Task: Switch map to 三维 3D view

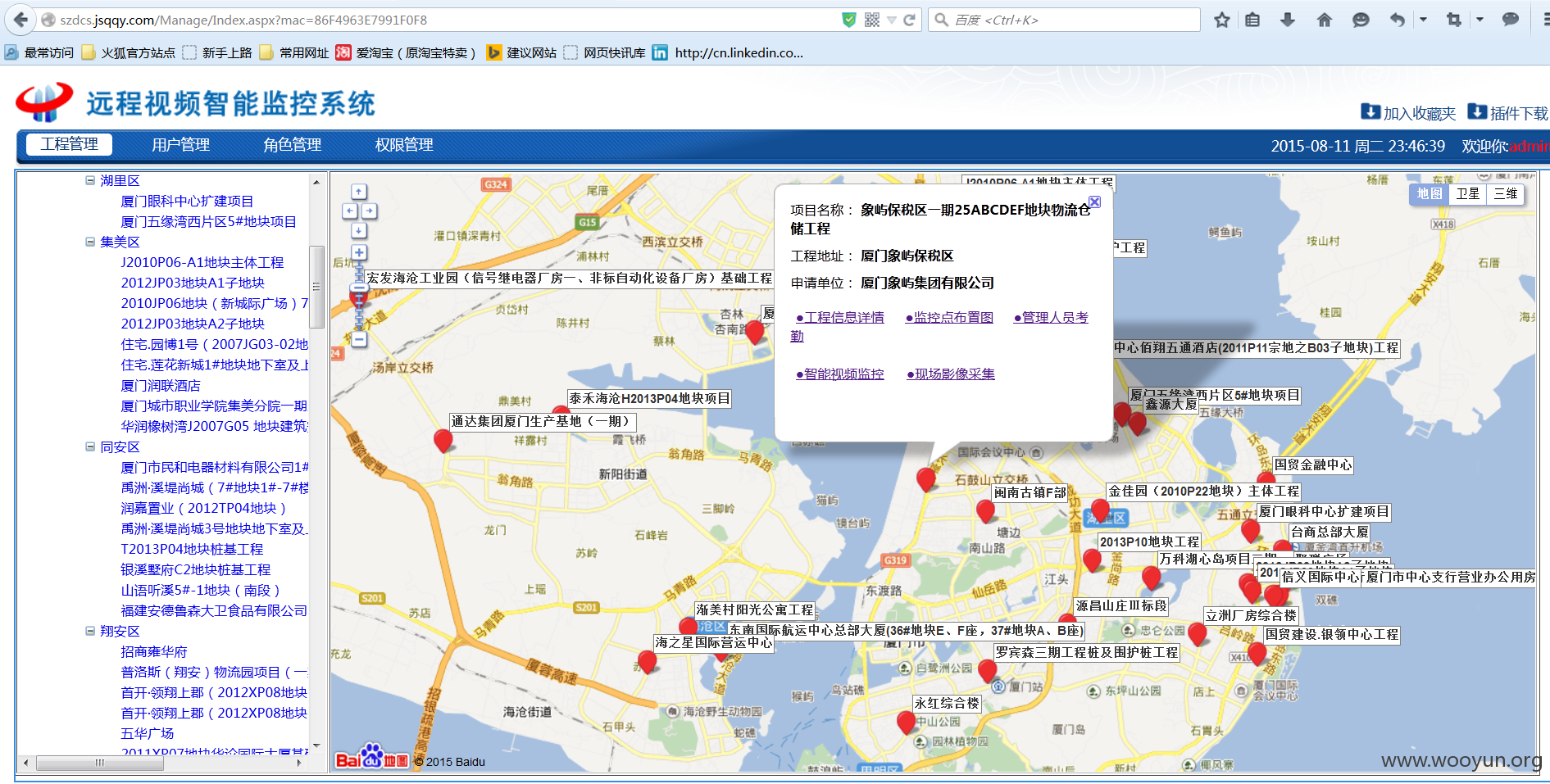Action: [1505, 194]
